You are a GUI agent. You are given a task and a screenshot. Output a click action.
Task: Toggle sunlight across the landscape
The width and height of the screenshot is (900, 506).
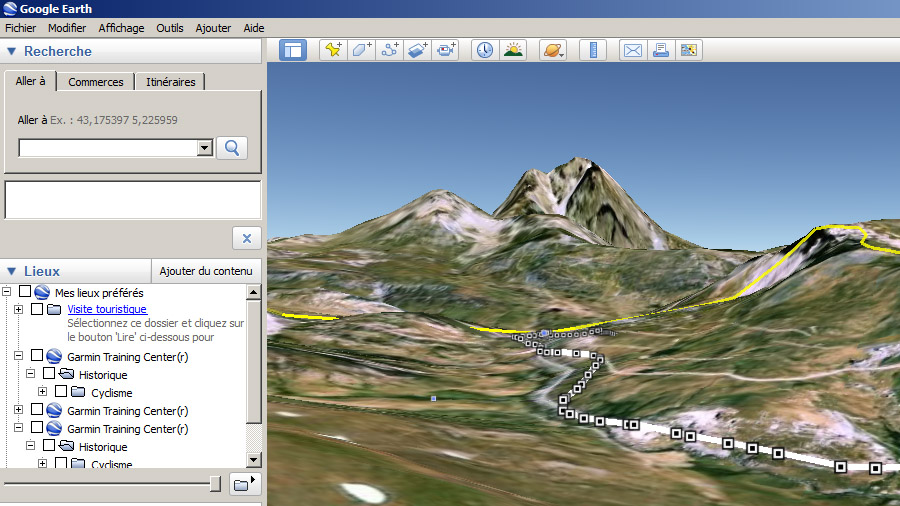(513, 49)
